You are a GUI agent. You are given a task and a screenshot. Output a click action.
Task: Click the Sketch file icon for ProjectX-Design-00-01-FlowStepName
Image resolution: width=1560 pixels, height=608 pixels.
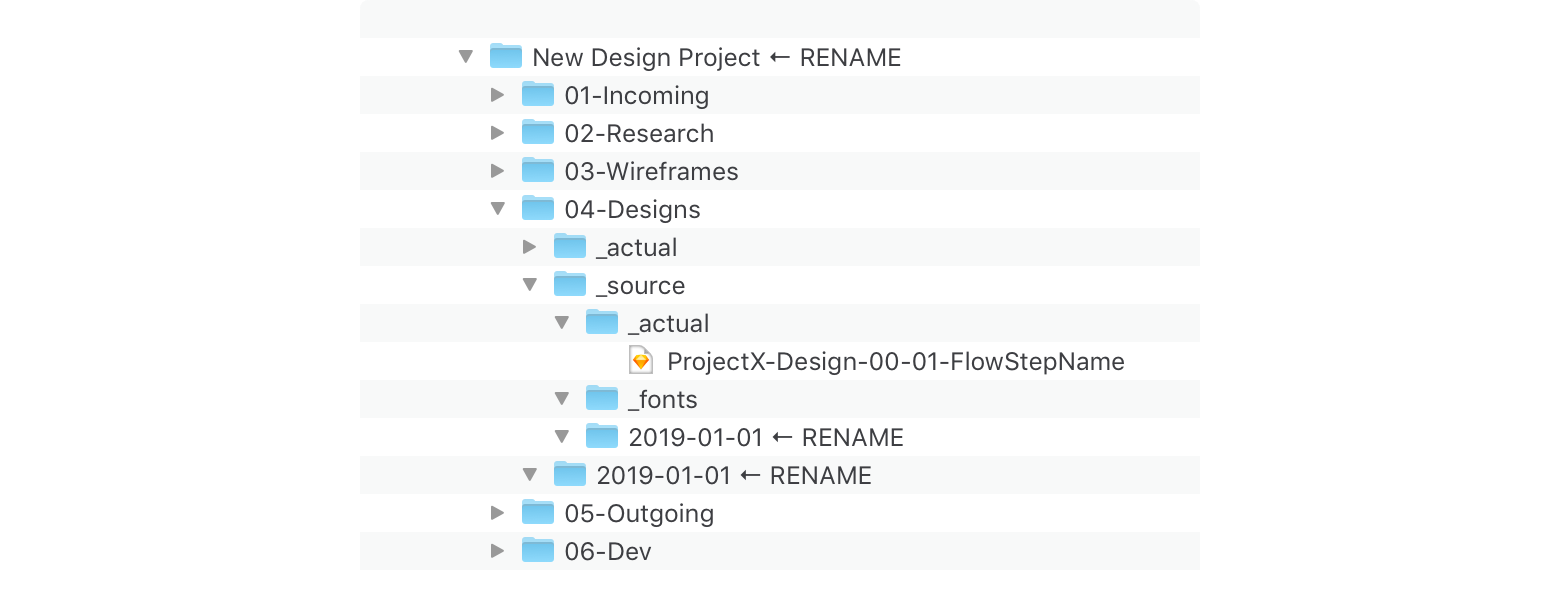click(x=641, y=361)
